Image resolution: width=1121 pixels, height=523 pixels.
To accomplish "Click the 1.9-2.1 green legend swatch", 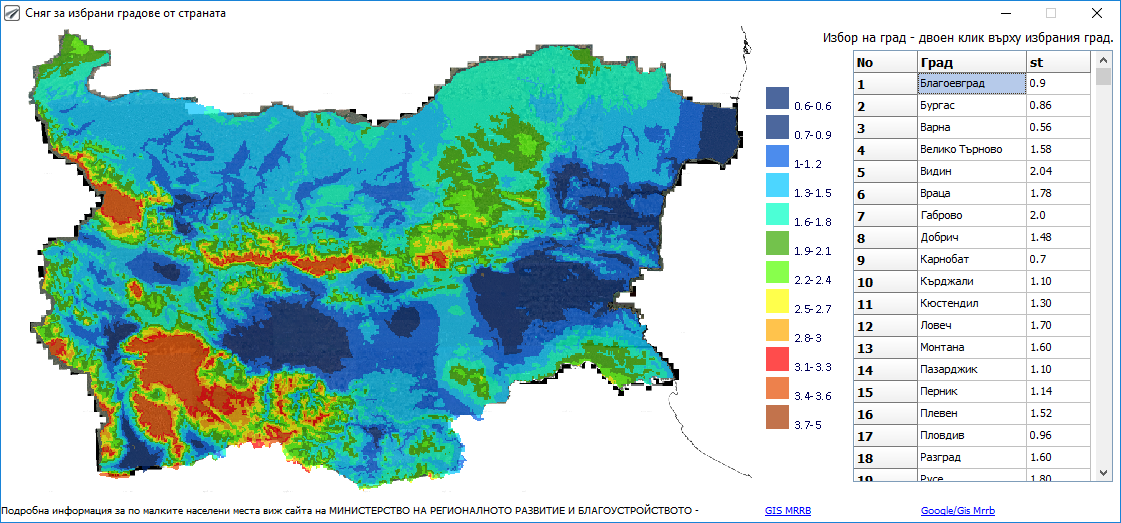I will 777,242.
